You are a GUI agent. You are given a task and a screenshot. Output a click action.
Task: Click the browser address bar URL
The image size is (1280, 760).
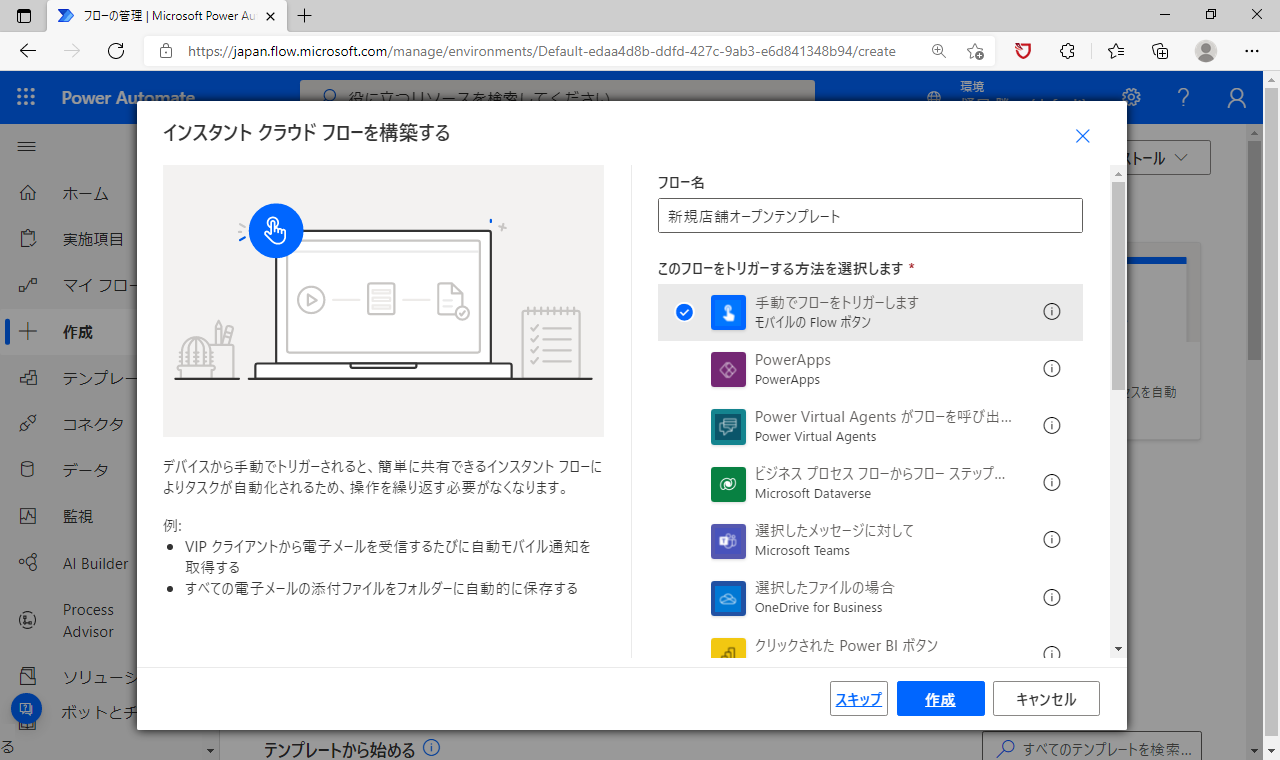coord(541,51)
